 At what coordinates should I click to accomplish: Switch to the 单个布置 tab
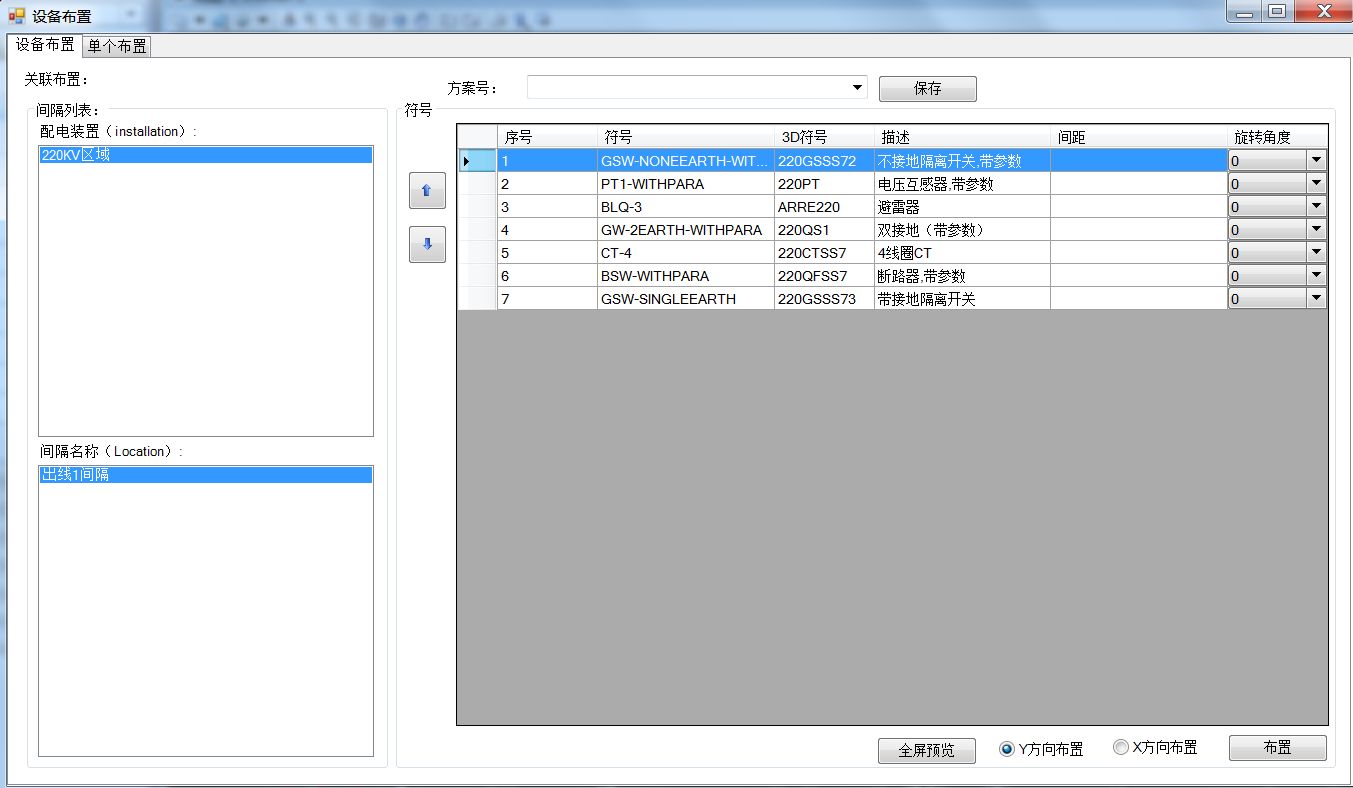click(117, 46)
